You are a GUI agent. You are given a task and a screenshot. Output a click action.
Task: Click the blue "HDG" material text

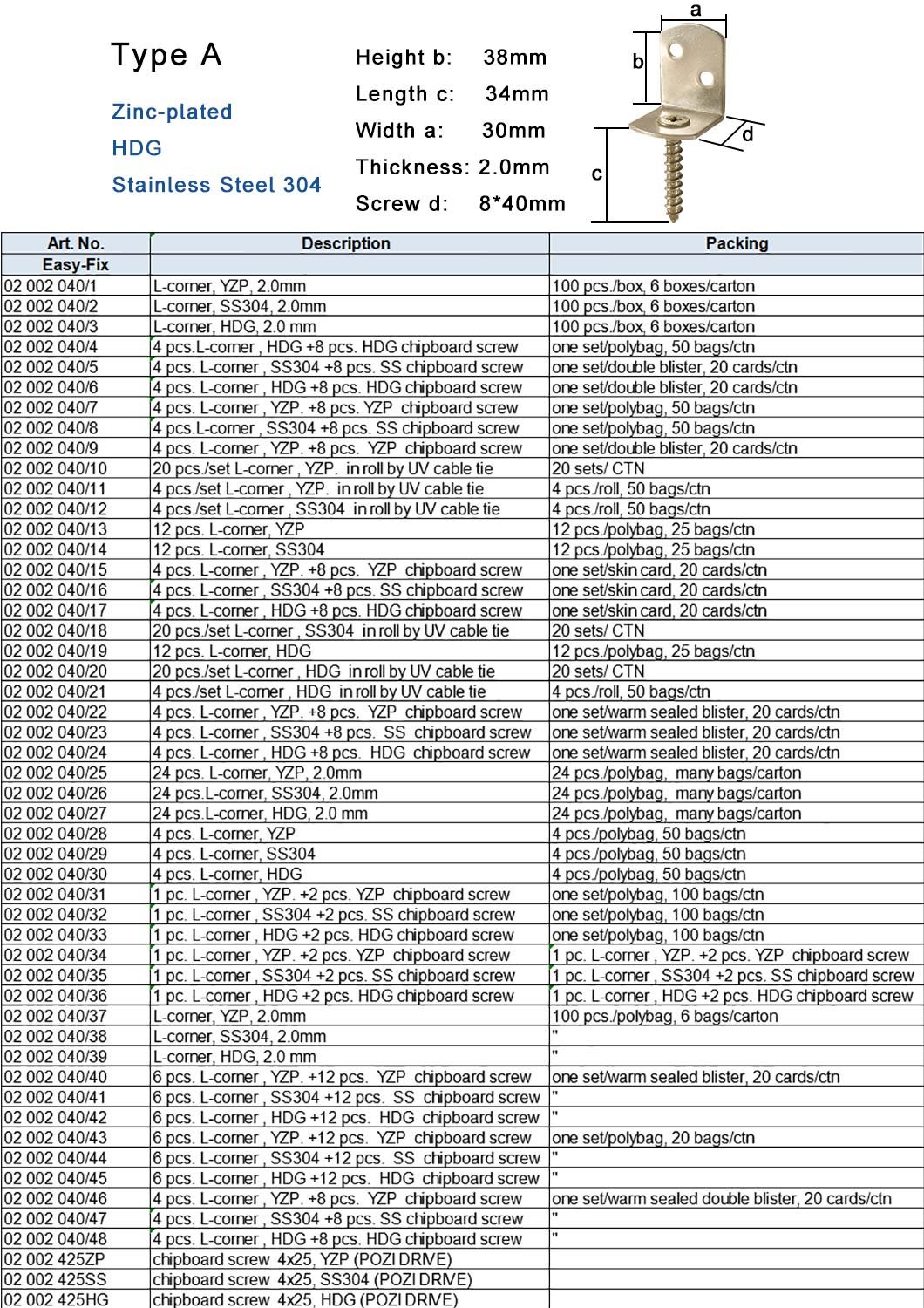(137, 148)
